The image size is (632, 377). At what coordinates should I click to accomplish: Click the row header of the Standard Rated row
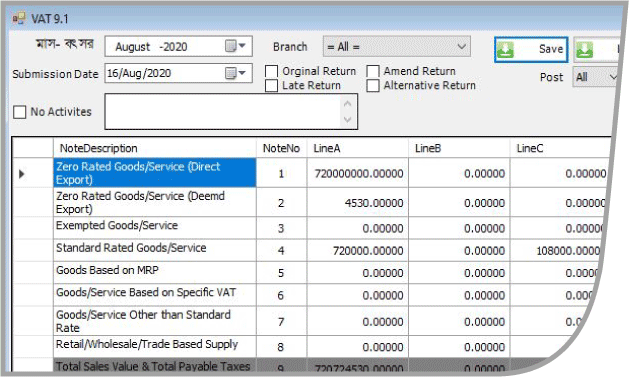33,250
